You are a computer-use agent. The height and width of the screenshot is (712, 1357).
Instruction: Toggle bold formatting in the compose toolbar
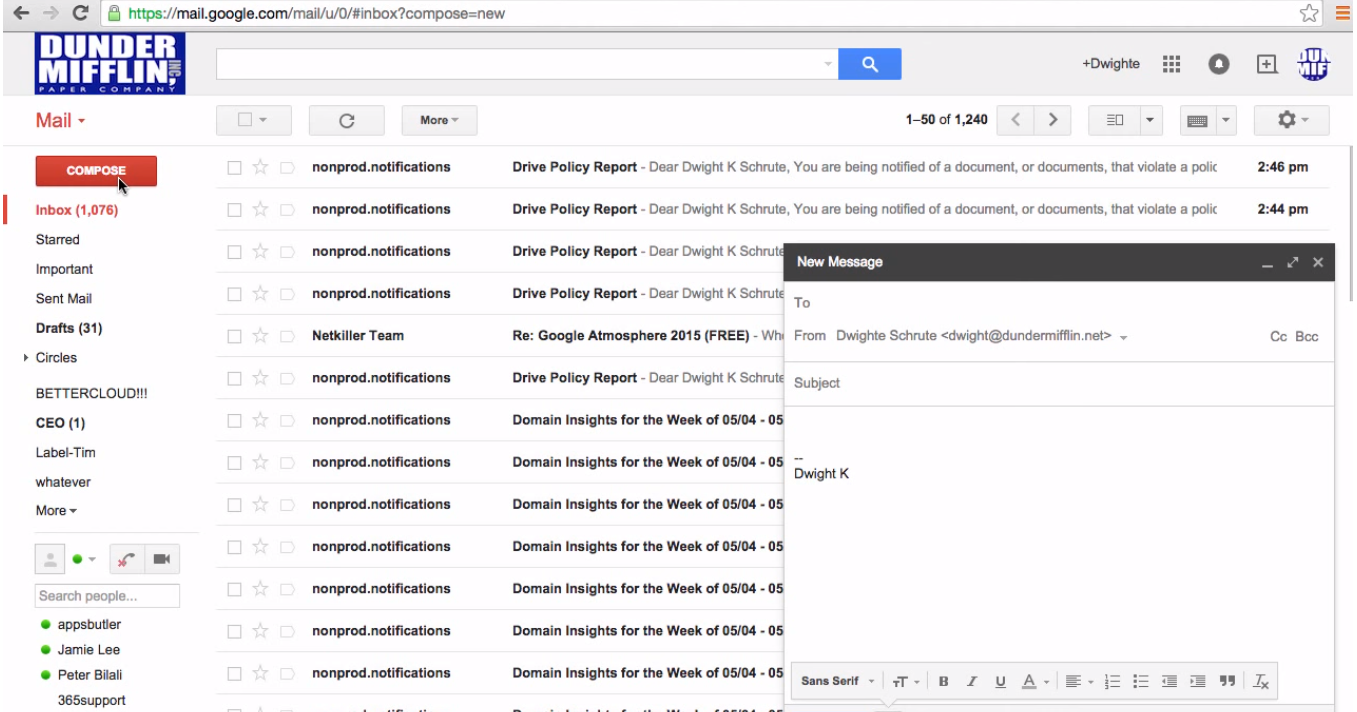942,681
